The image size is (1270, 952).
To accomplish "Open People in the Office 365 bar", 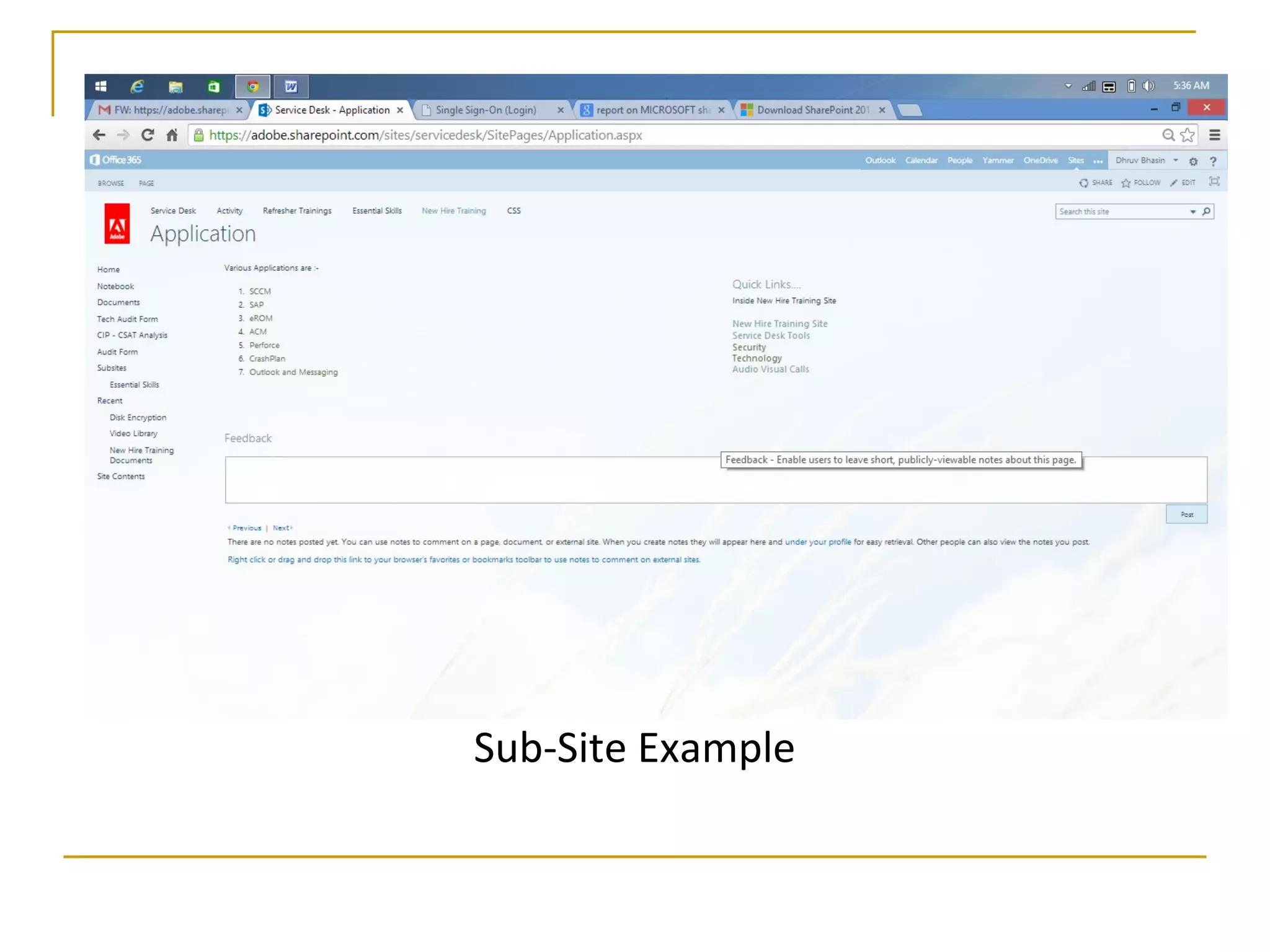I will [959, 161].
